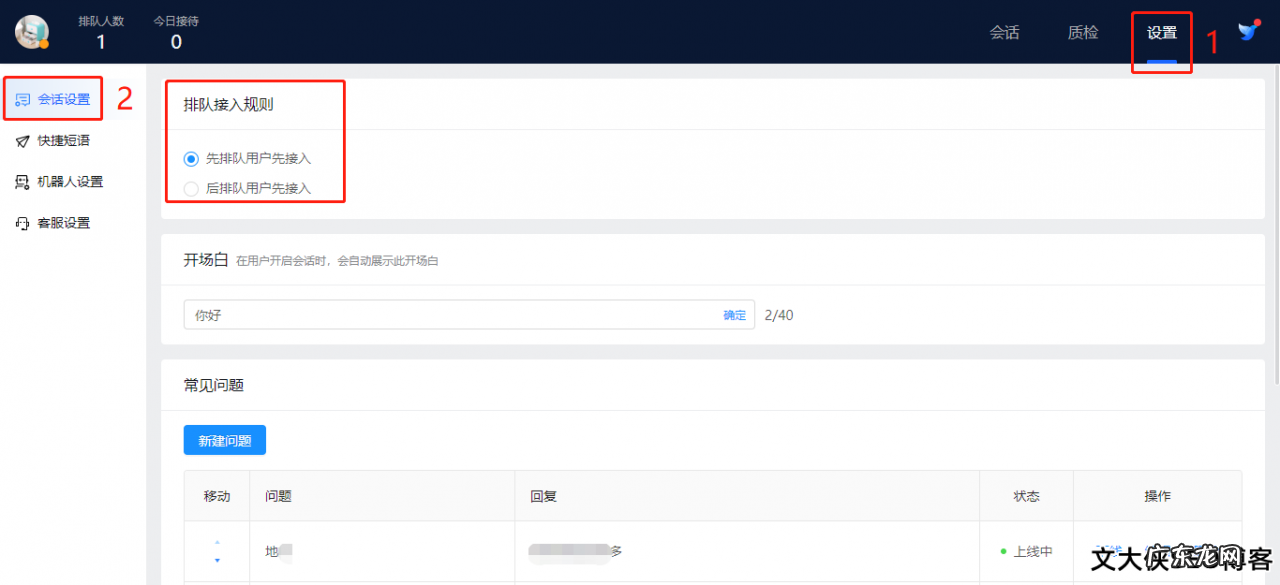Viewport: 1280px width, 585px height.
Task: Click the 开场白 text input field
Action: 450,315
